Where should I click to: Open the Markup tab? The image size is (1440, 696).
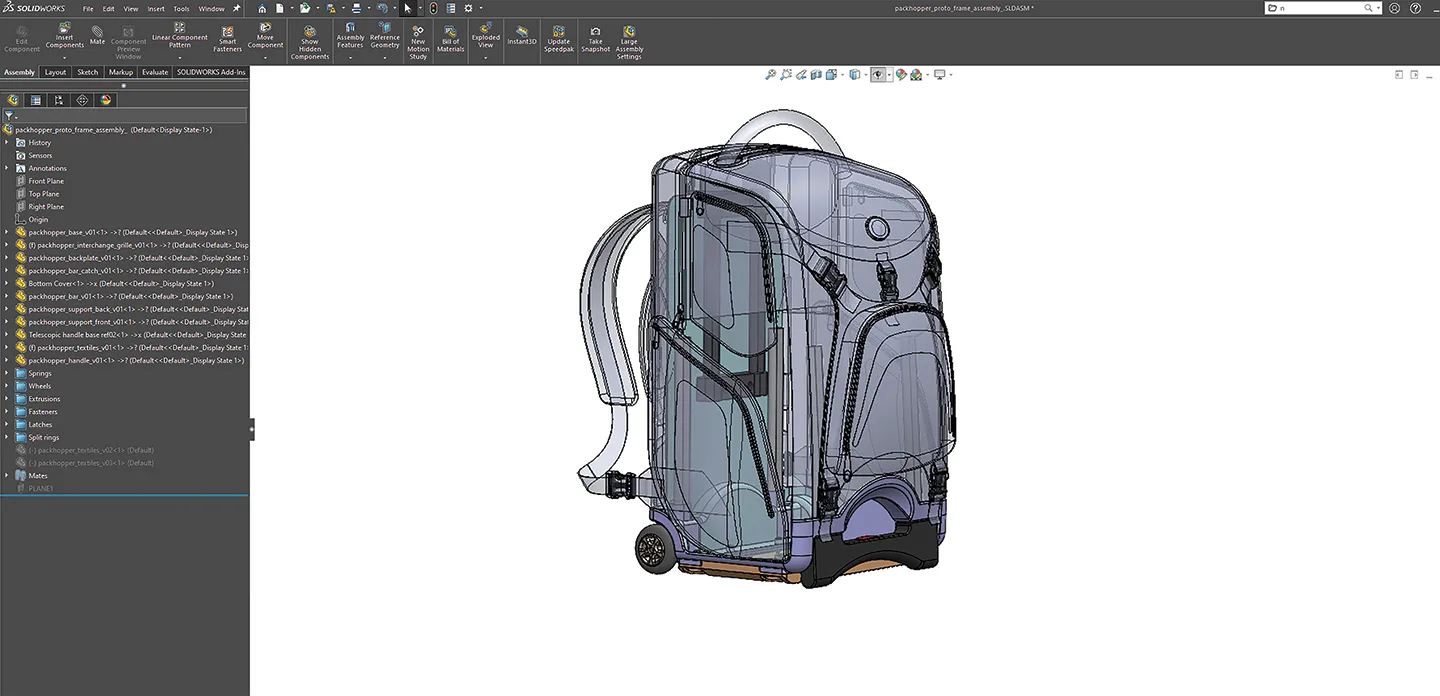(121, 72)
